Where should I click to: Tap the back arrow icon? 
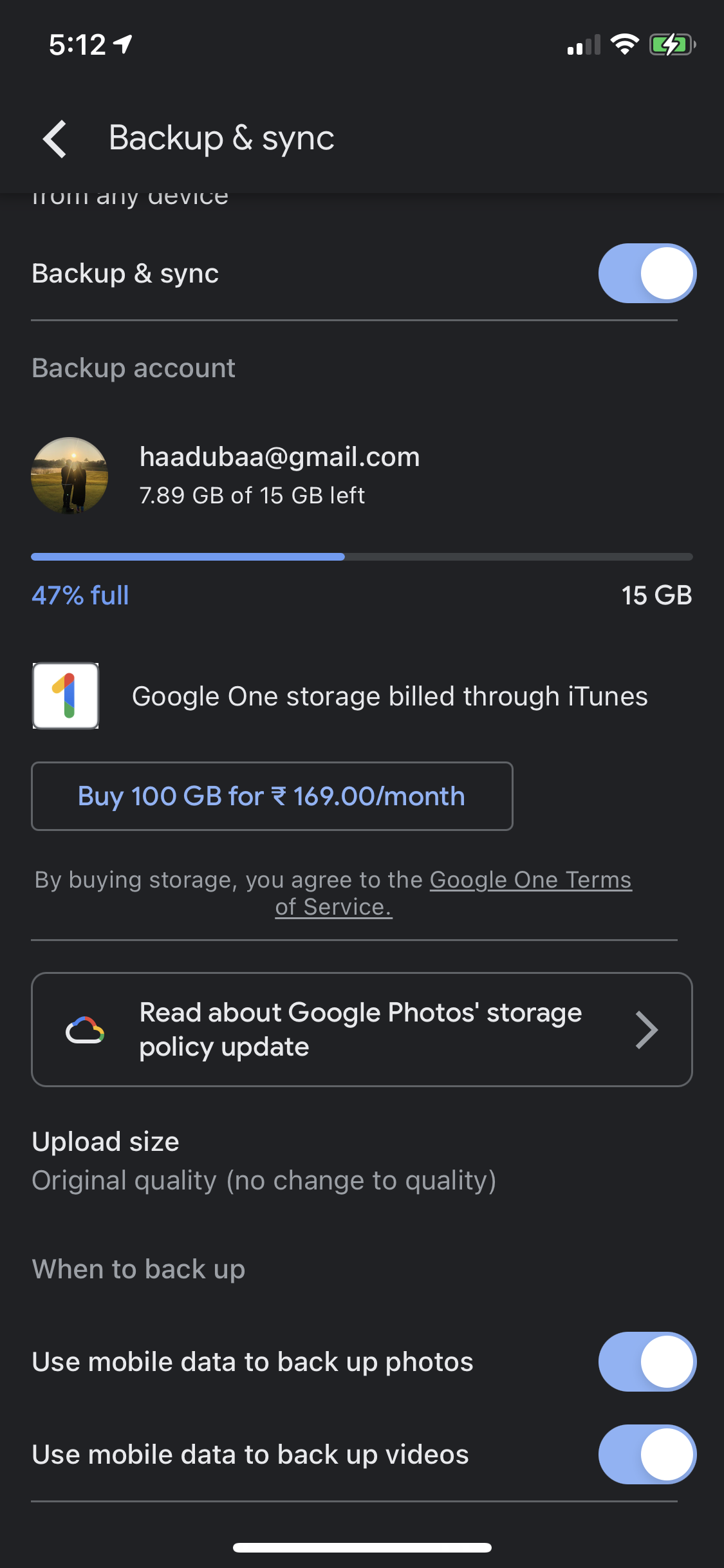(55, 138)
